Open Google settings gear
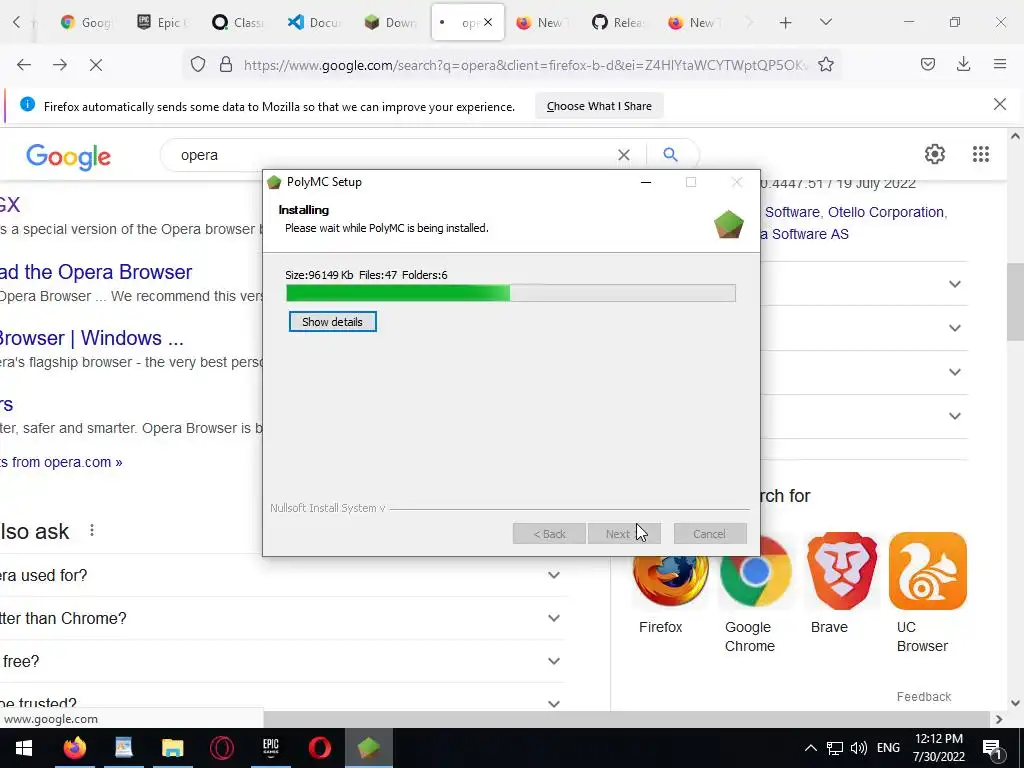1024x768 pixels. coord(935,154)
